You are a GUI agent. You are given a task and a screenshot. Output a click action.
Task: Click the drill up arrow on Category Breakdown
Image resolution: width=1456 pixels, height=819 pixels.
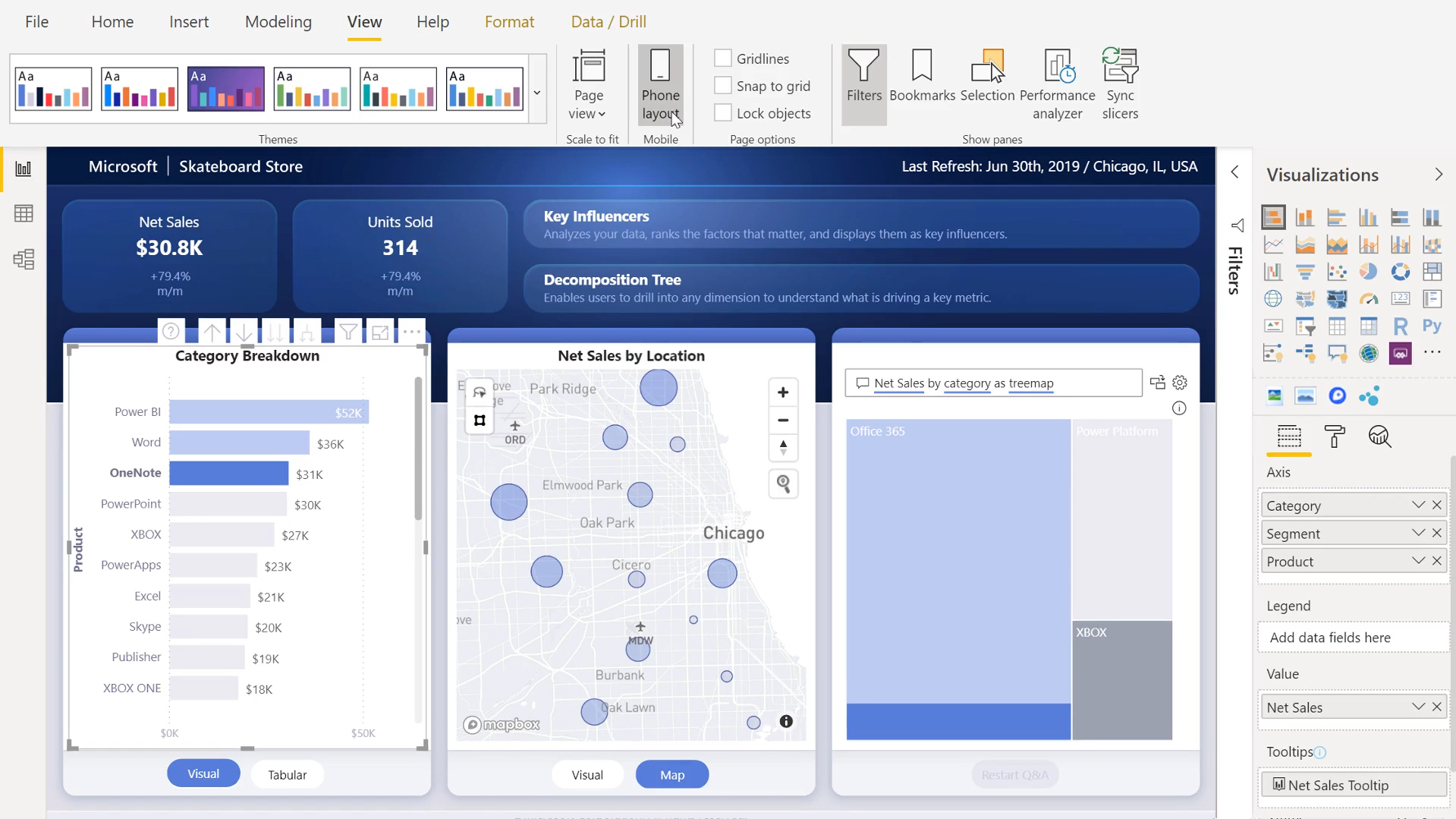coord(212,332)
